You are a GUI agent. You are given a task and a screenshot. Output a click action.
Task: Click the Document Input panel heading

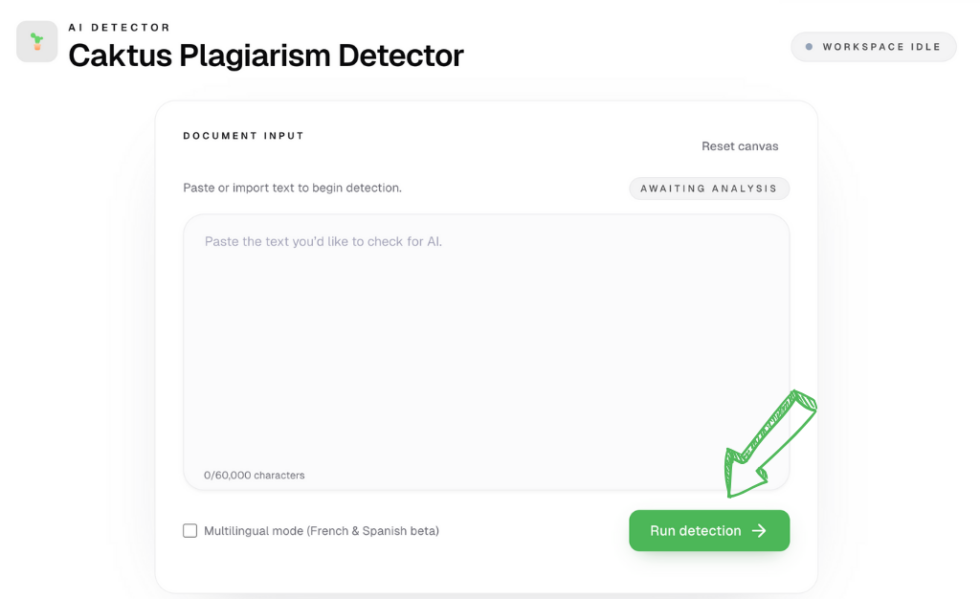click(x=243, y=136)
